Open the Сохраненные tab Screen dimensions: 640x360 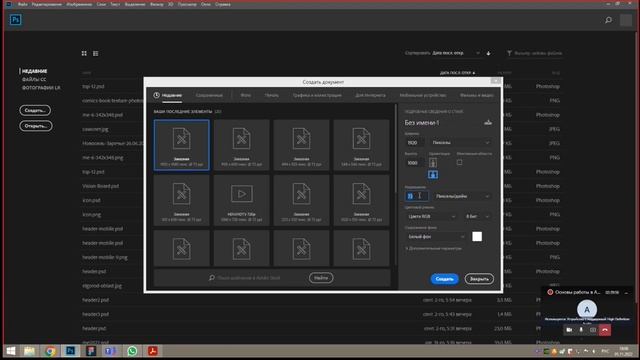tap(209, 95)
